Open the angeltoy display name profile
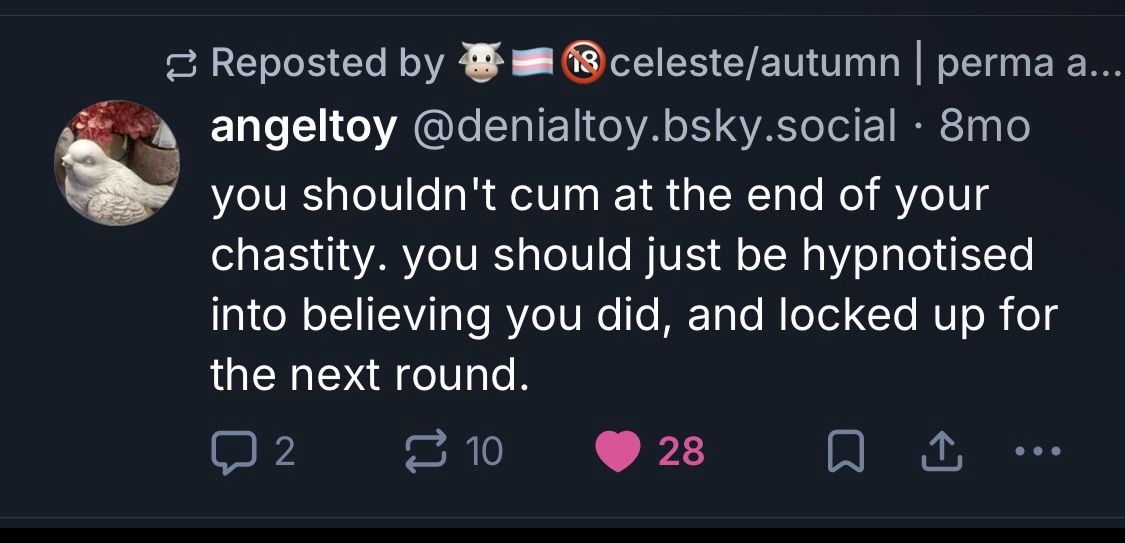The width and height of the screenshot is (1125, 543). 303,127
